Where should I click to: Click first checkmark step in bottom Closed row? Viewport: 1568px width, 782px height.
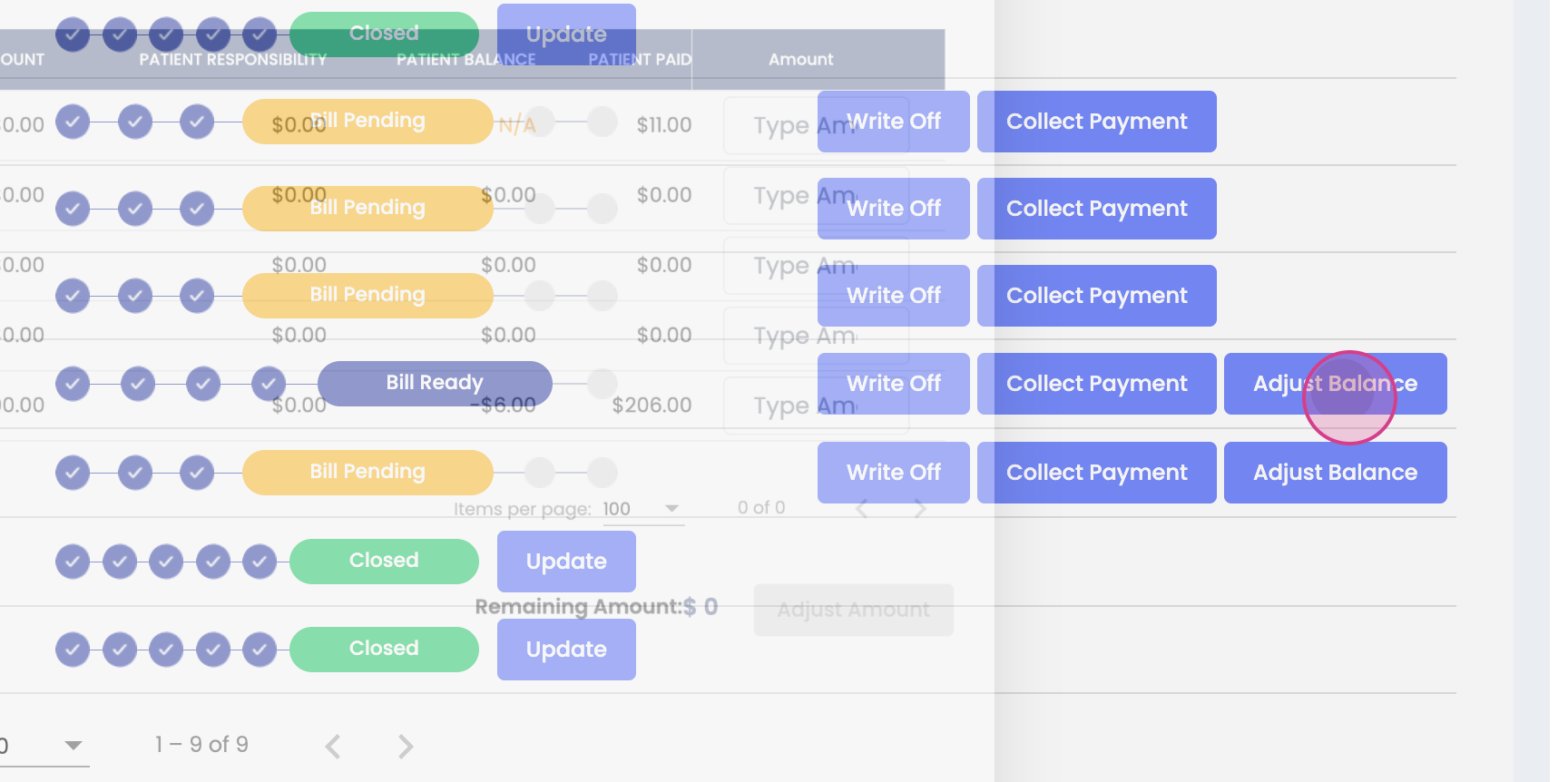[x=73, y=650]
